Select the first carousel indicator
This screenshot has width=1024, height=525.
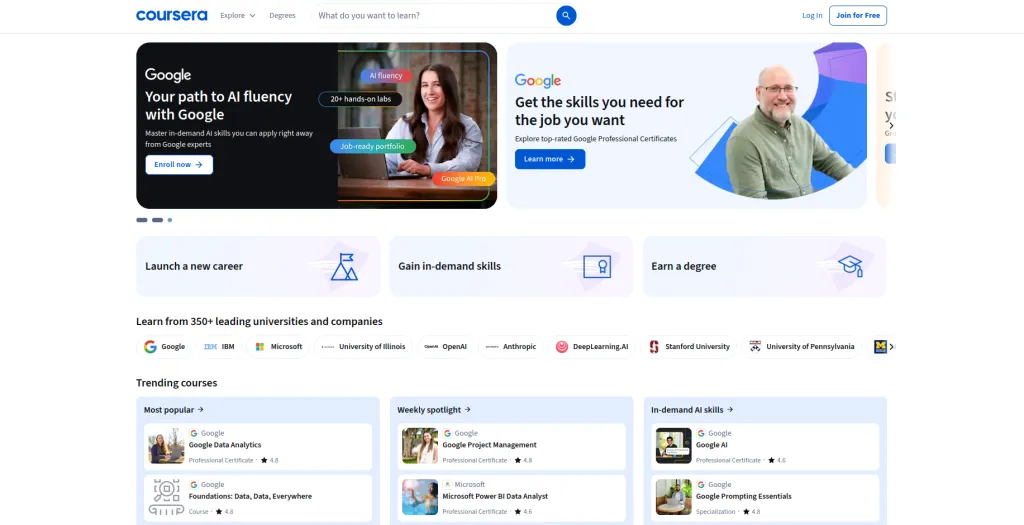142,220
